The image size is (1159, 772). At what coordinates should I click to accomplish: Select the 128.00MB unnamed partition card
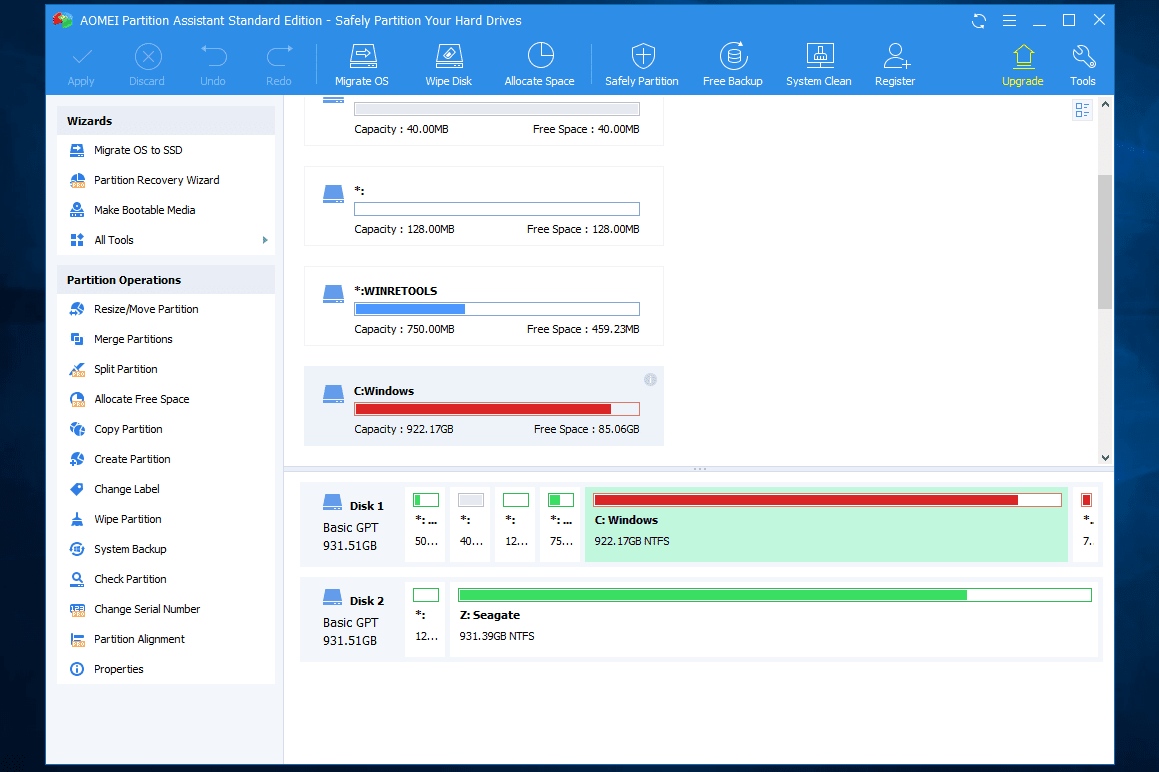484,206
